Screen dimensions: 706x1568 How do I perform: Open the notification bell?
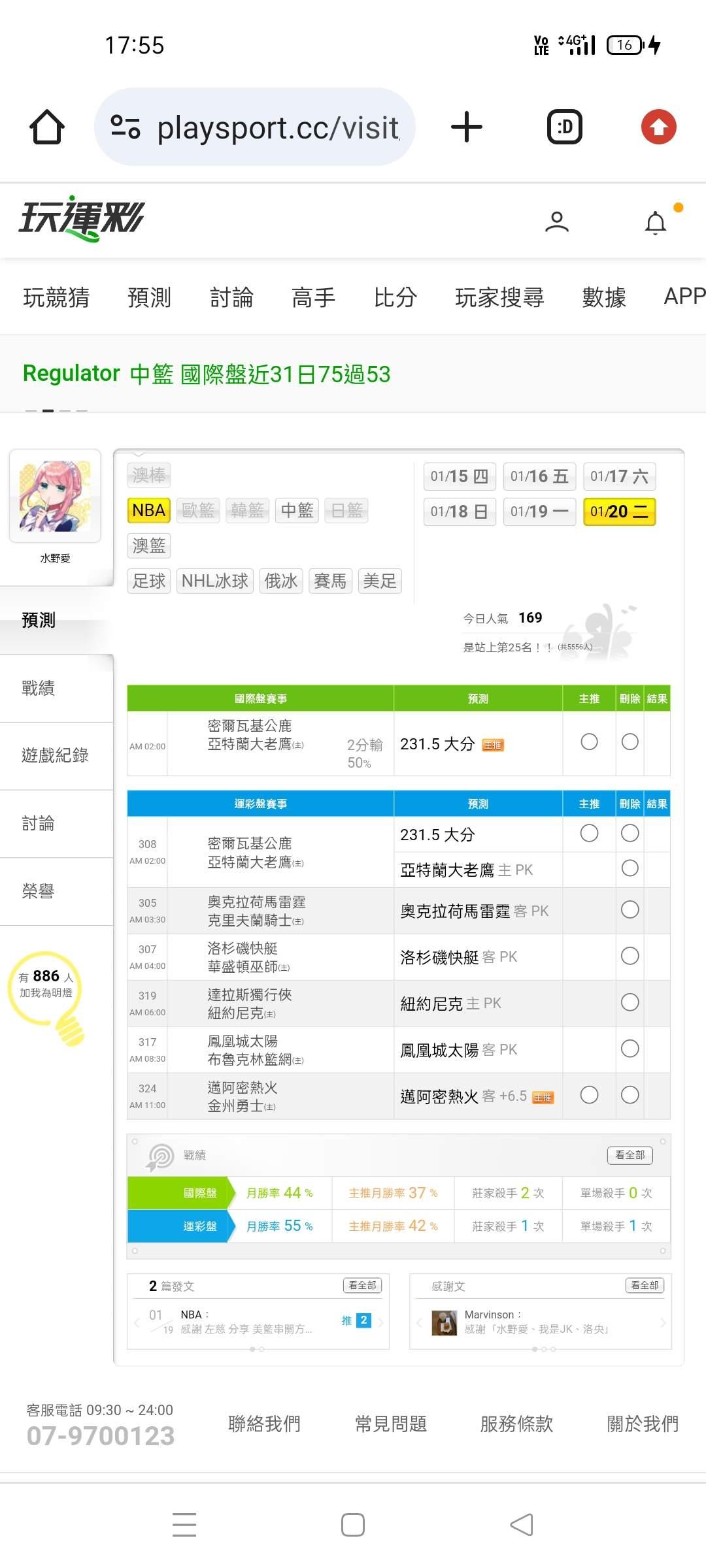coord(656,222)
